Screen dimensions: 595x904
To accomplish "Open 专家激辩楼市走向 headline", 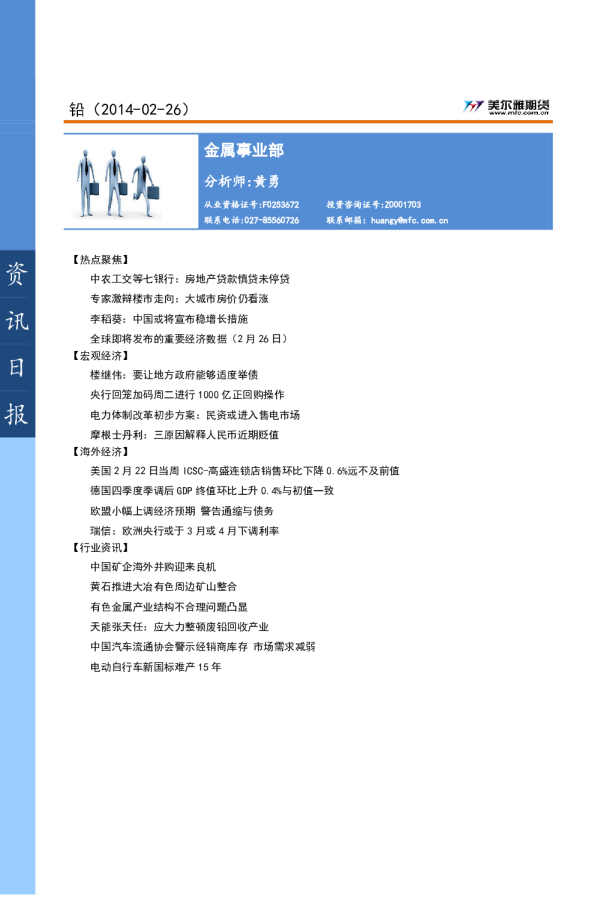I will [179, 299].
